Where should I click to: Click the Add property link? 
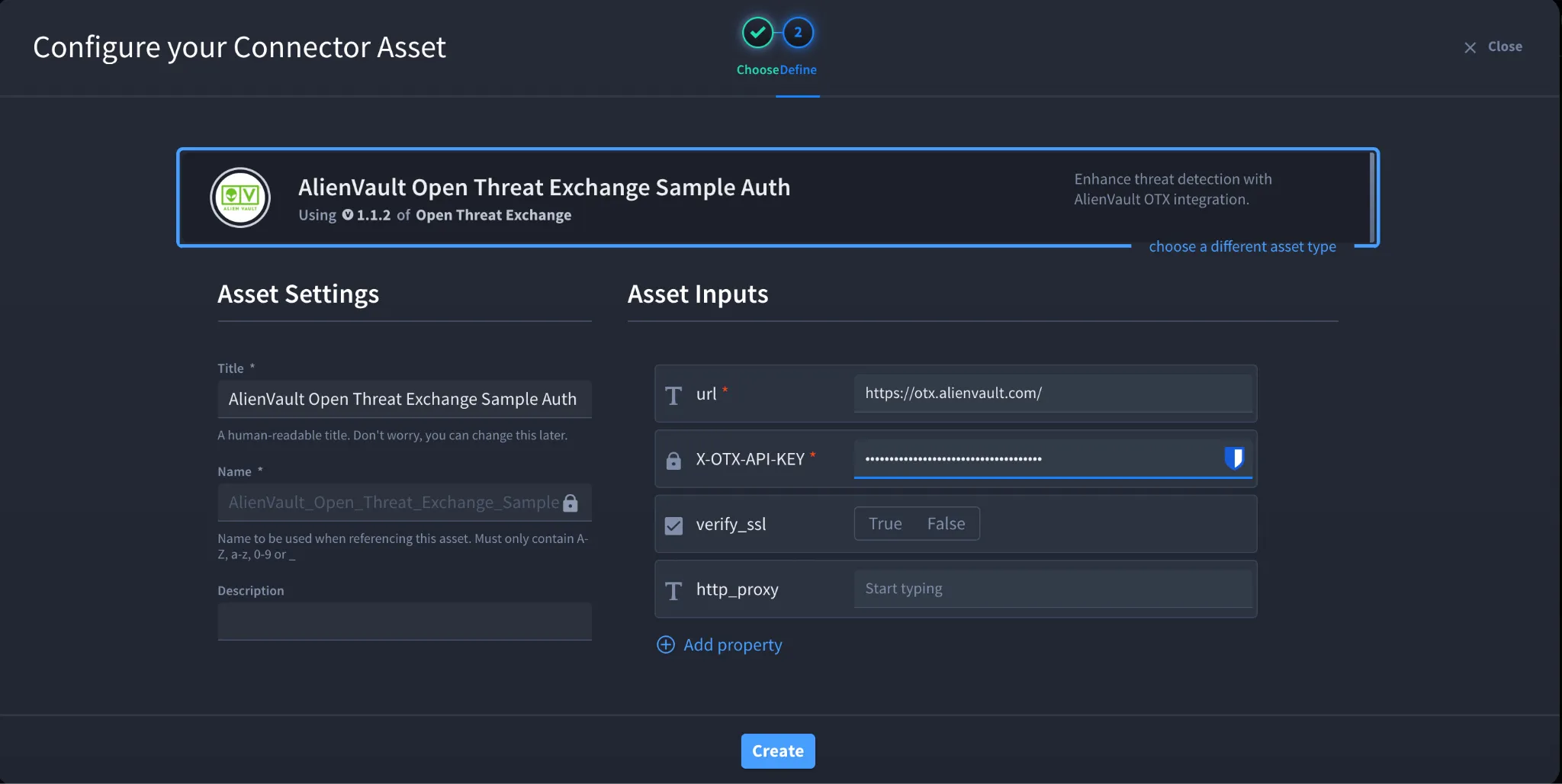[x=732, y=644]
